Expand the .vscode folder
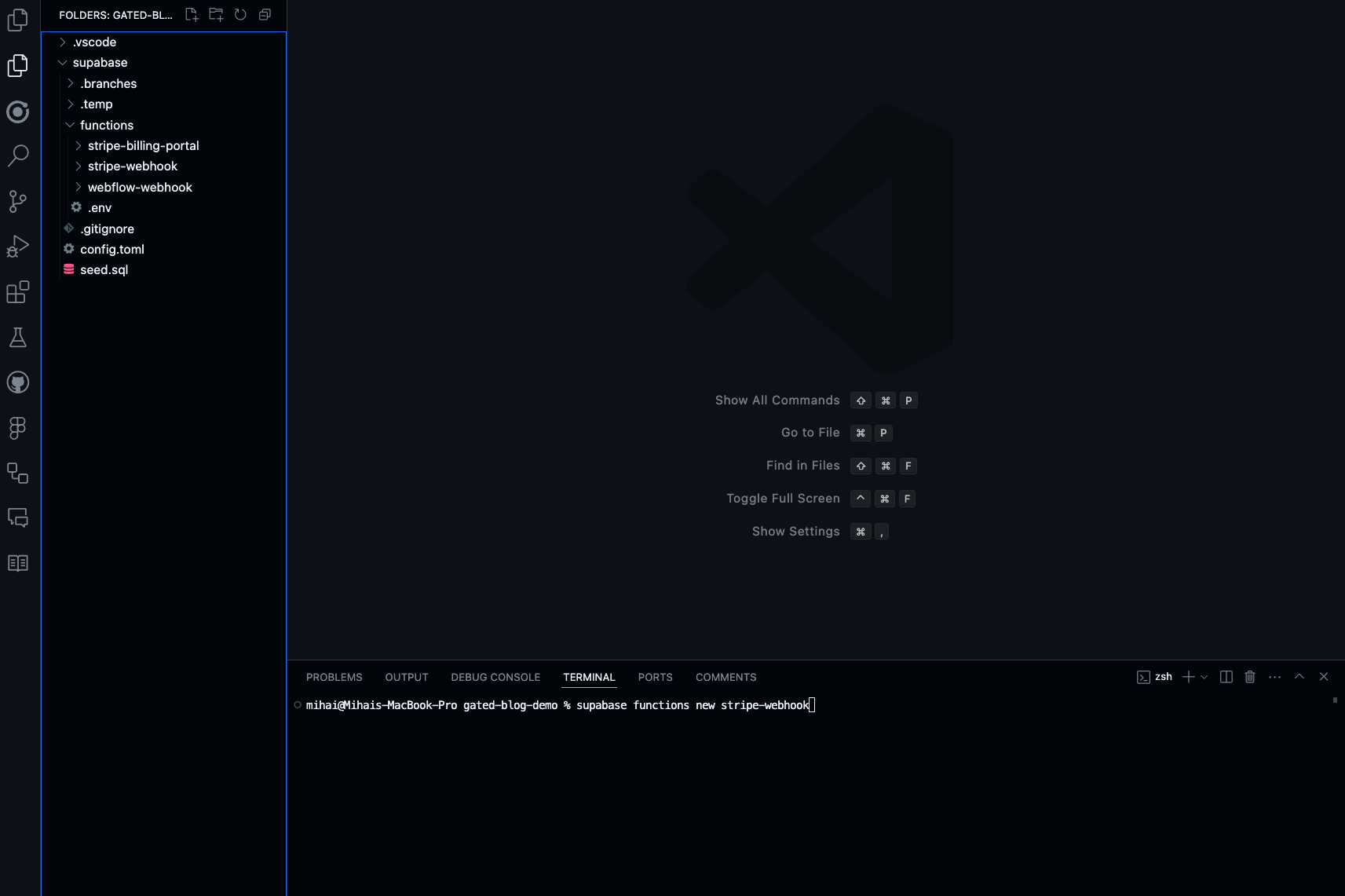Image resolution: width=1345 pixels, height=896 pixels. 163,42
